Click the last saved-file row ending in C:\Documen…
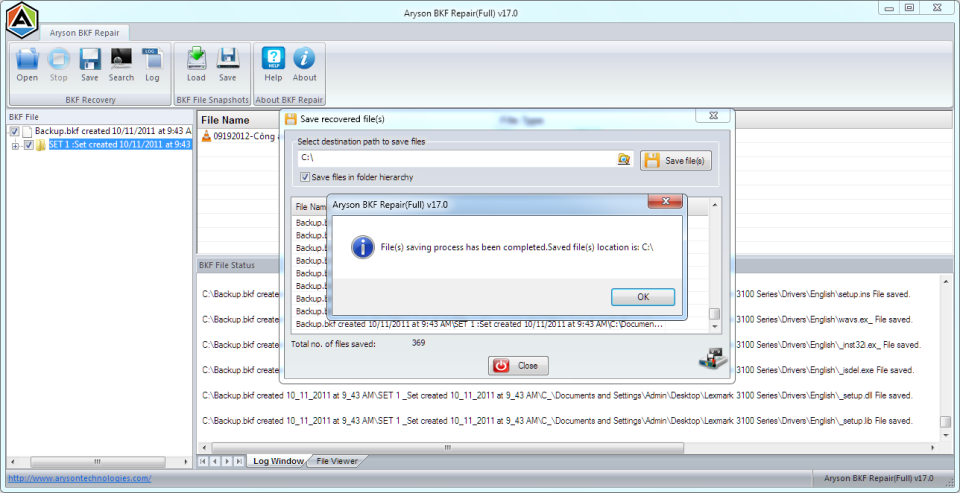 pyautogui.click(x=479, y=324)
